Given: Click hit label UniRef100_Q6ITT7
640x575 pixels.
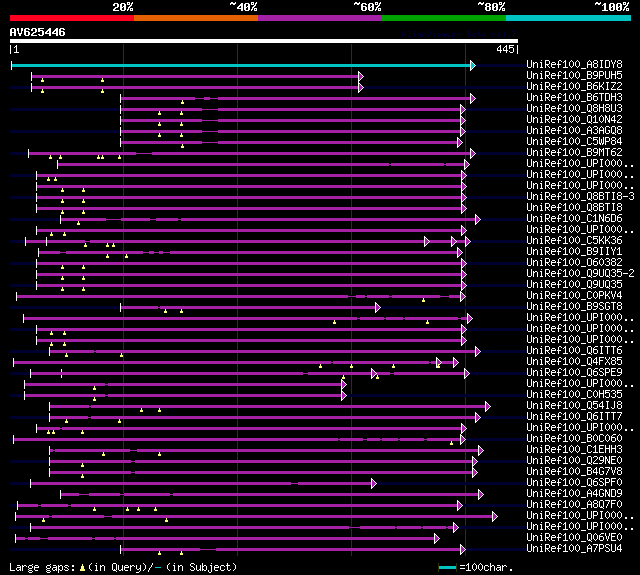Looking at the screenshot, I should 574,417.
